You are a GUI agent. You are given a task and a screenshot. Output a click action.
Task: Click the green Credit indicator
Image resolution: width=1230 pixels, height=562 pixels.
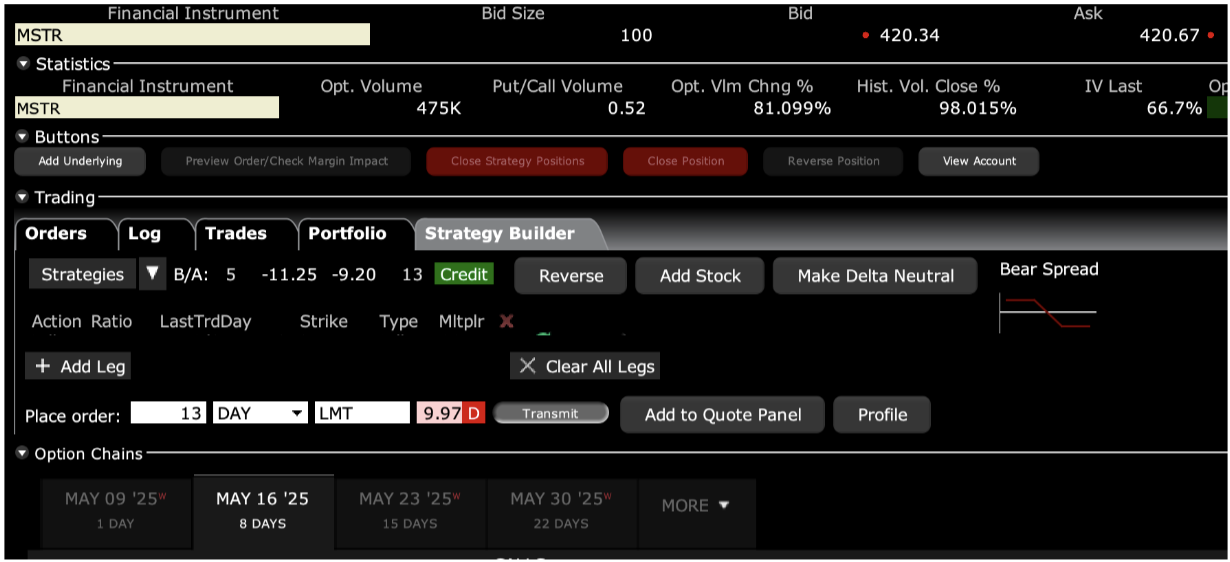pos(464,274)
